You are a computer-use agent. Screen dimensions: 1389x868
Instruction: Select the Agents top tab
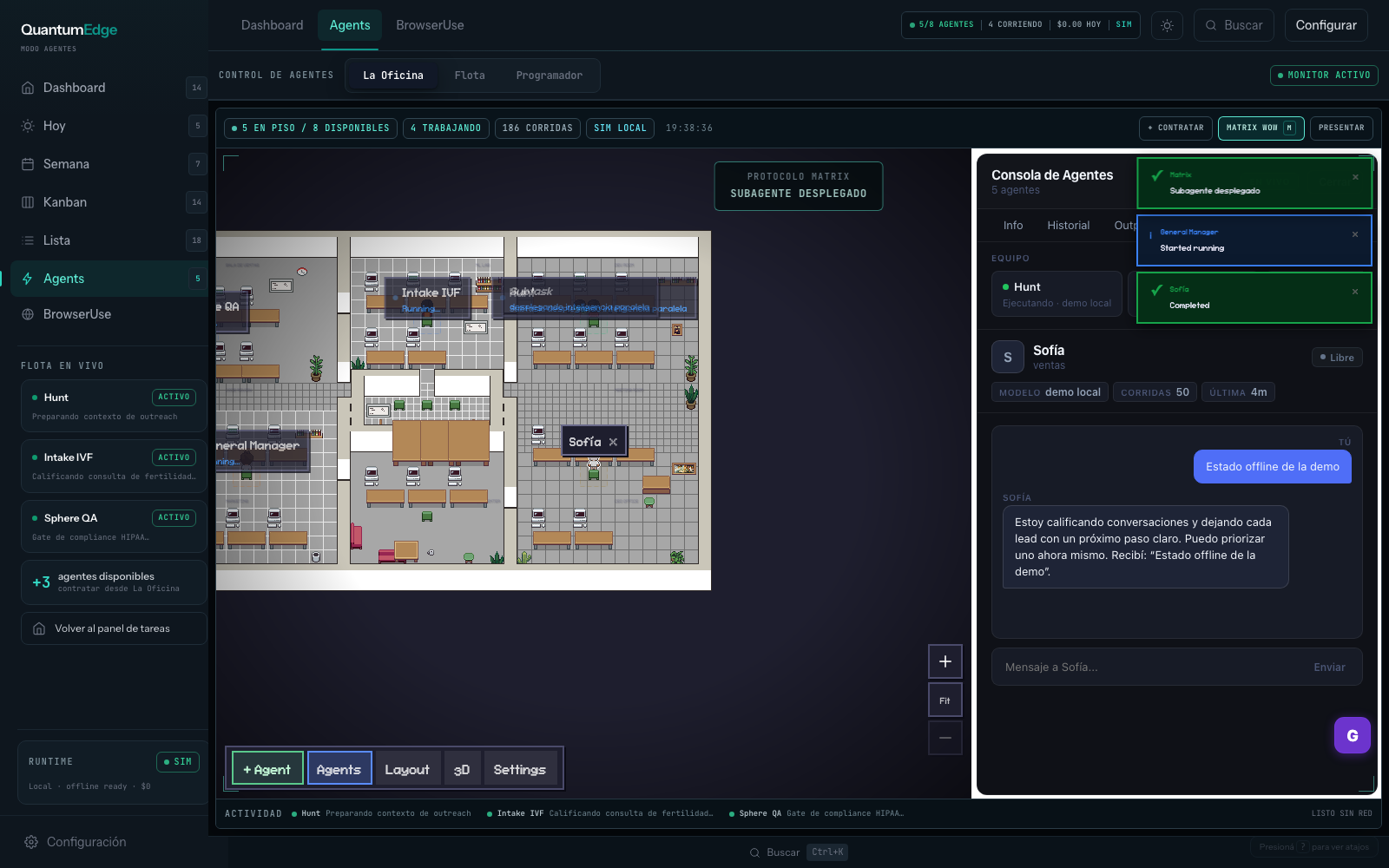coord(350,25)
